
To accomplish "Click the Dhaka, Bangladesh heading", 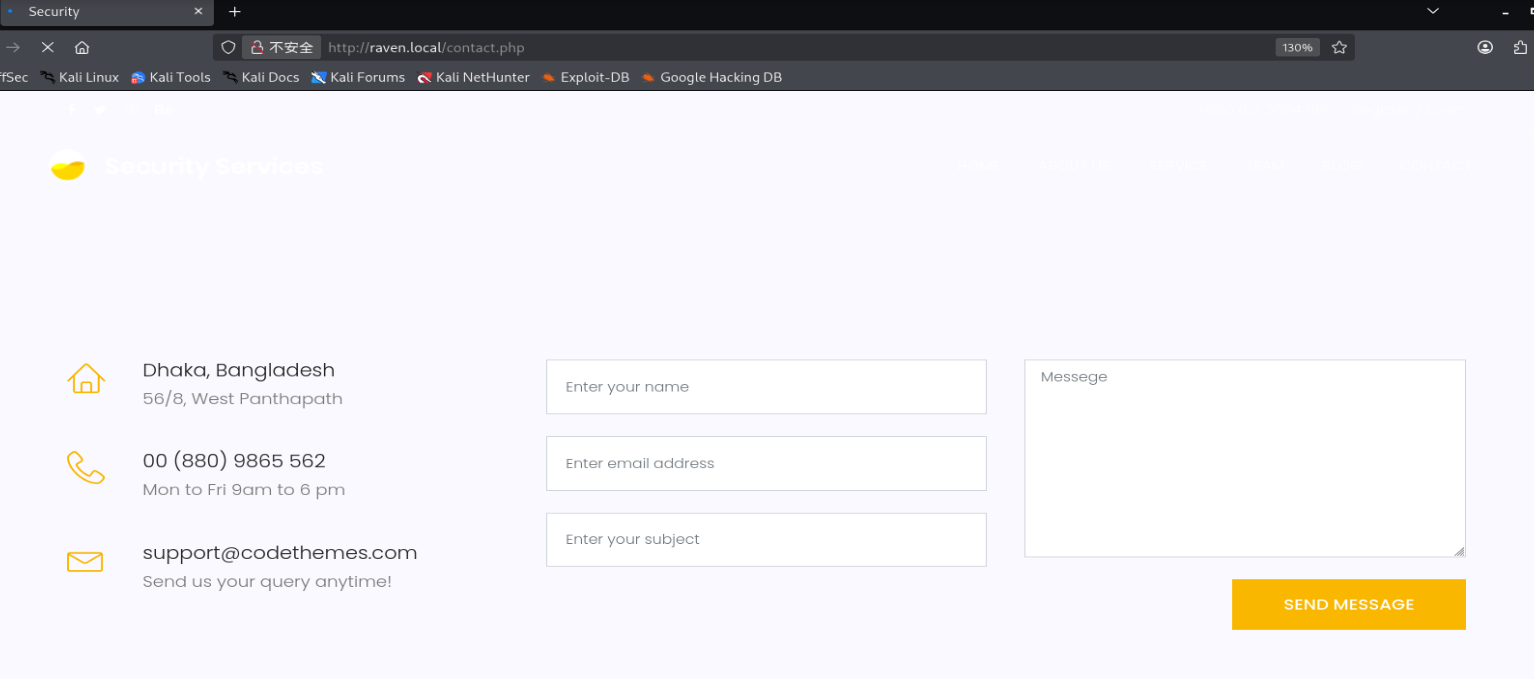I will pos(239,370).
